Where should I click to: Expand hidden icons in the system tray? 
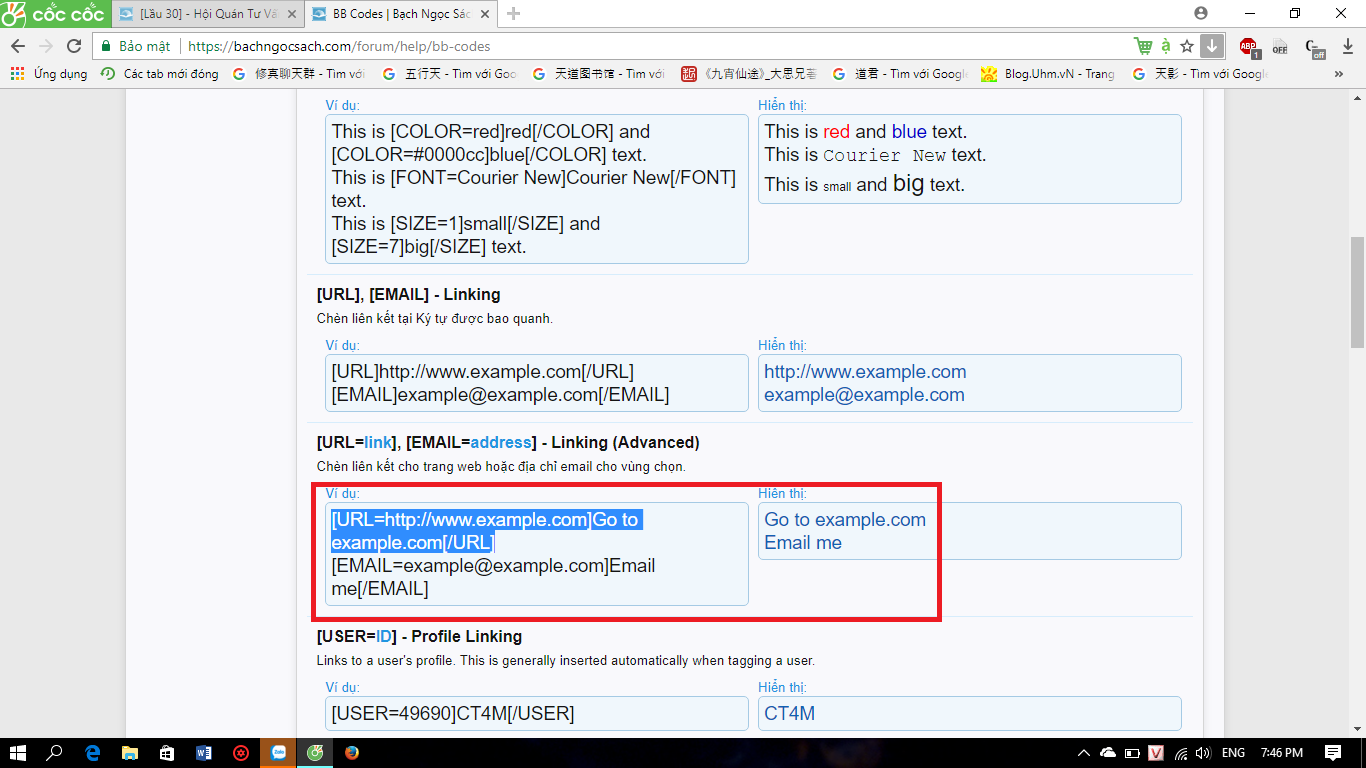[x=1082, y=753]
